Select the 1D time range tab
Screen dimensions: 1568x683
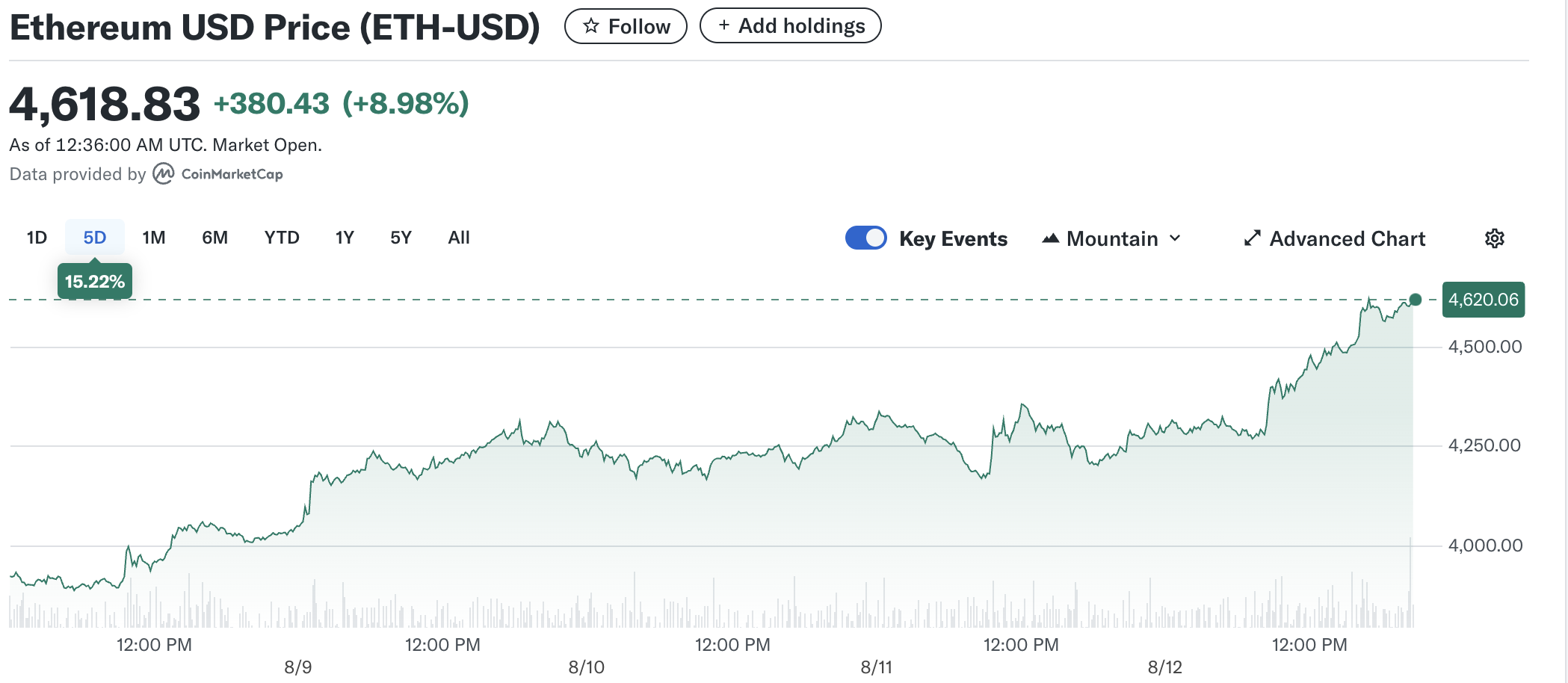(37, 238)
